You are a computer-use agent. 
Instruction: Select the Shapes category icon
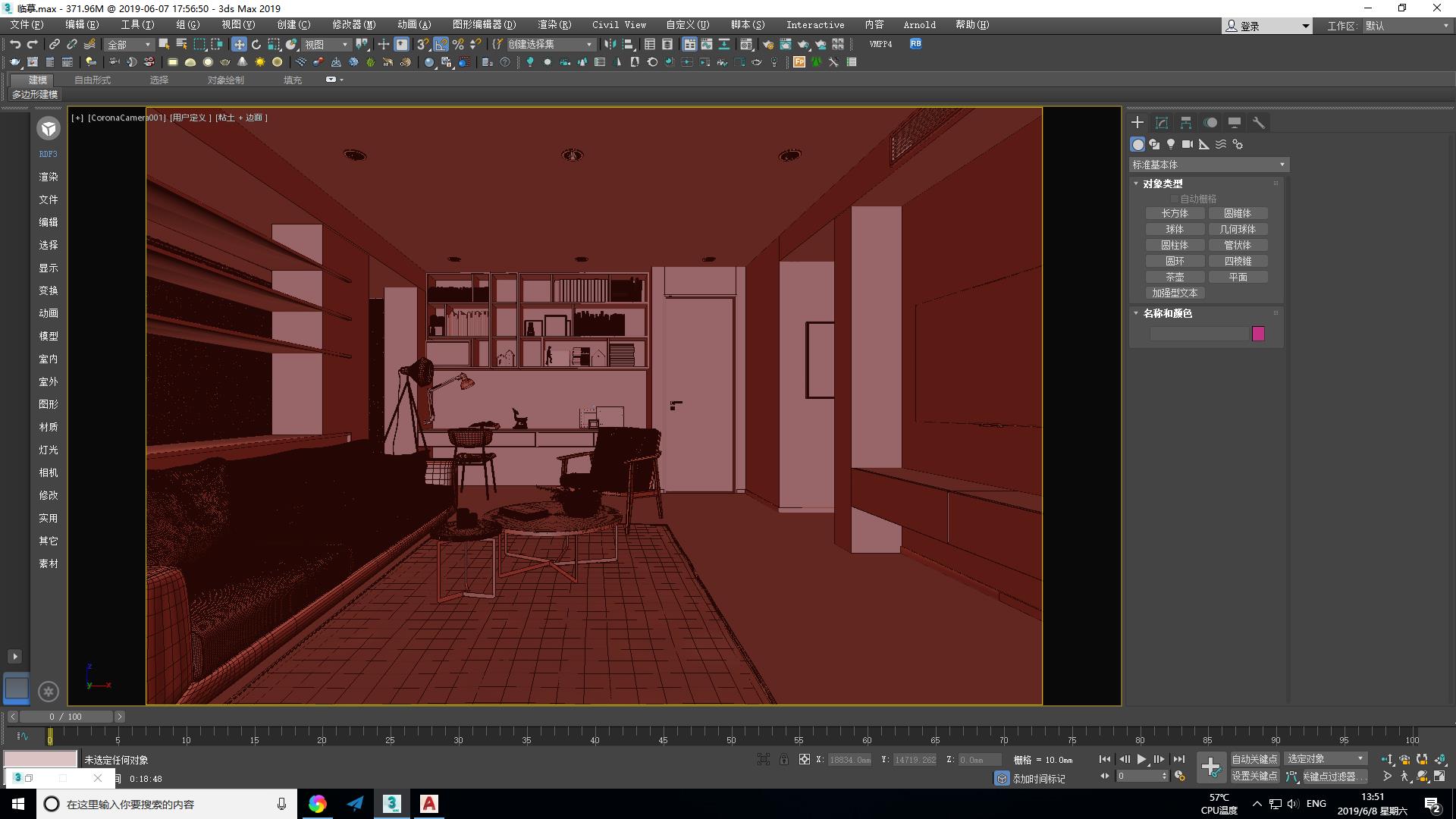point(1154,144)
